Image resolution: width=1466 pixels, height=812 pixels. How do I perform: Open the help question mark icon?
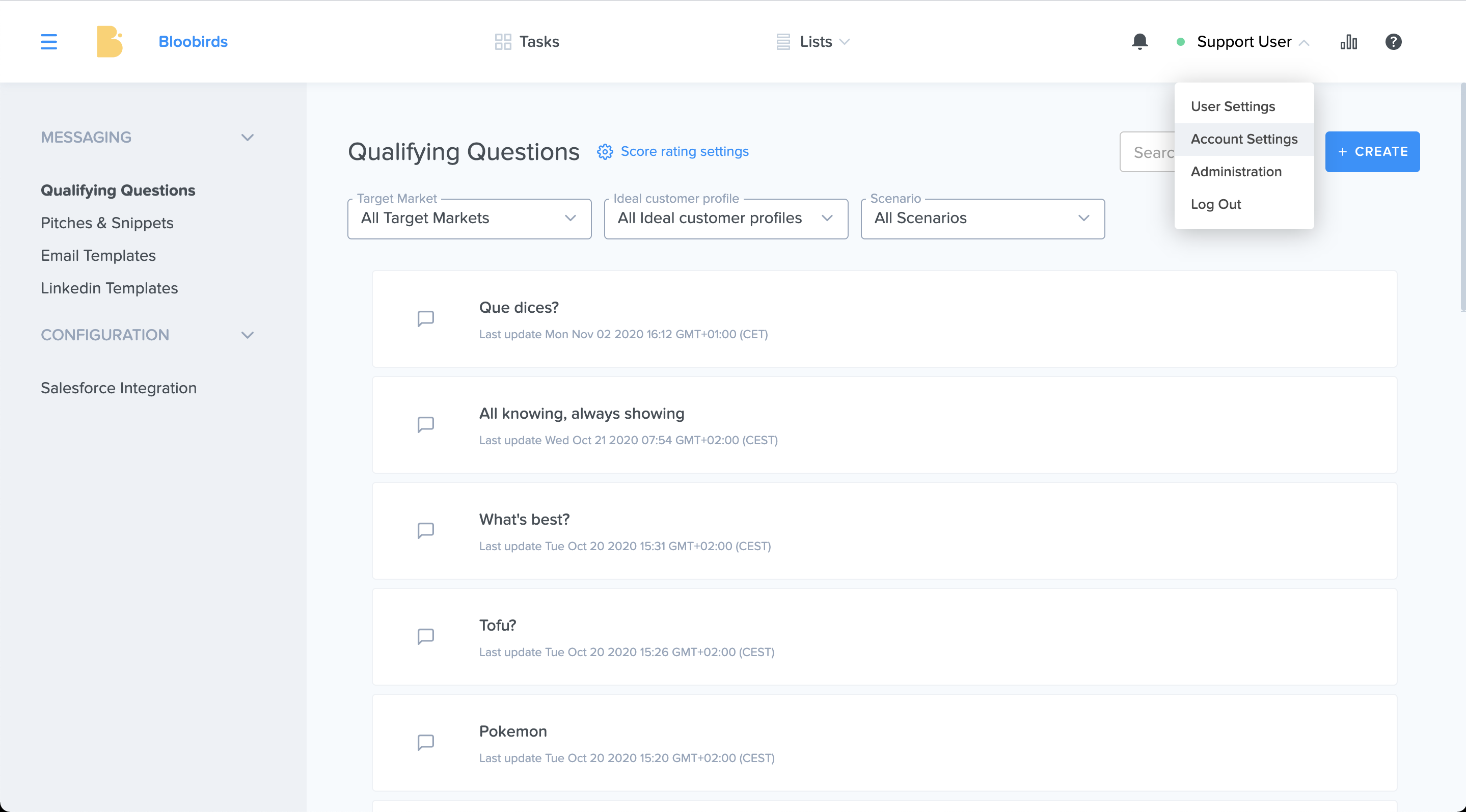tap(1393, 42)
